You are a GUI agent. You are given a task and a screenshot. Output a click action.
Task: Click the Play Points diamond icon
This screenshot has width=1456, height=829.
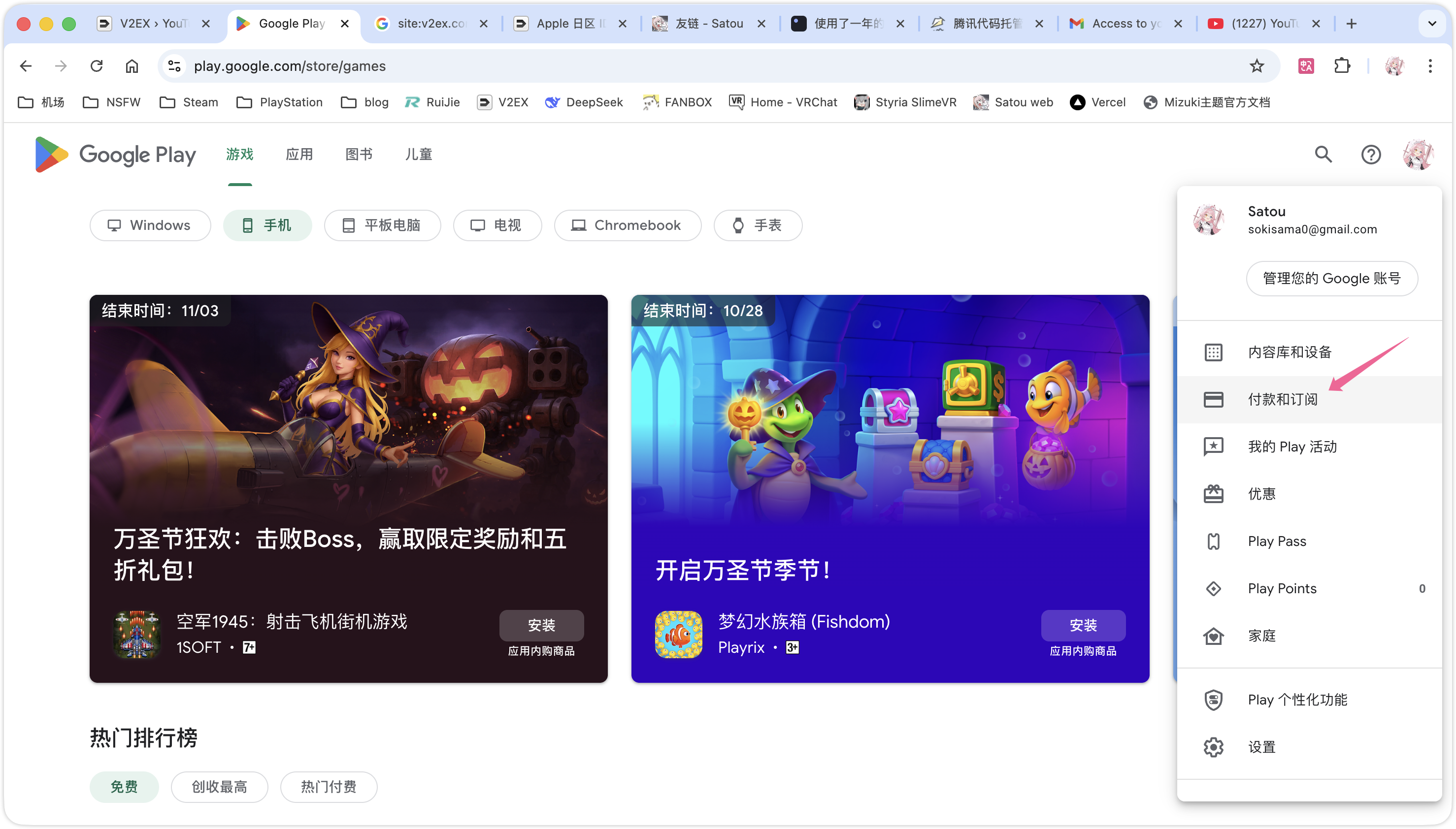pyautogui.click(x=1213, y=588)
